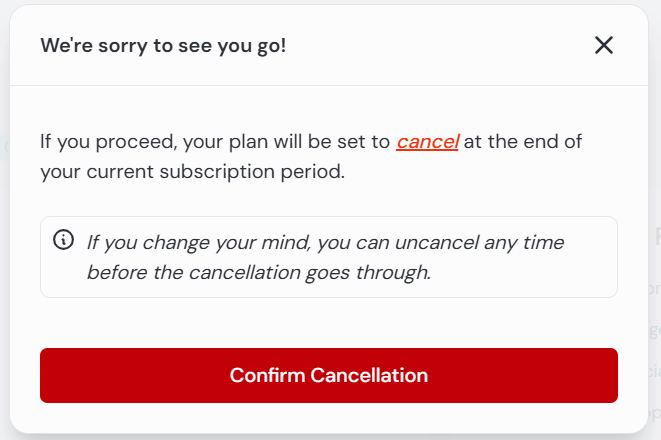Screen dimensions: 661x440
Task: Click the "We're sorry to see you go!" heading
Action: coord(163,46)
